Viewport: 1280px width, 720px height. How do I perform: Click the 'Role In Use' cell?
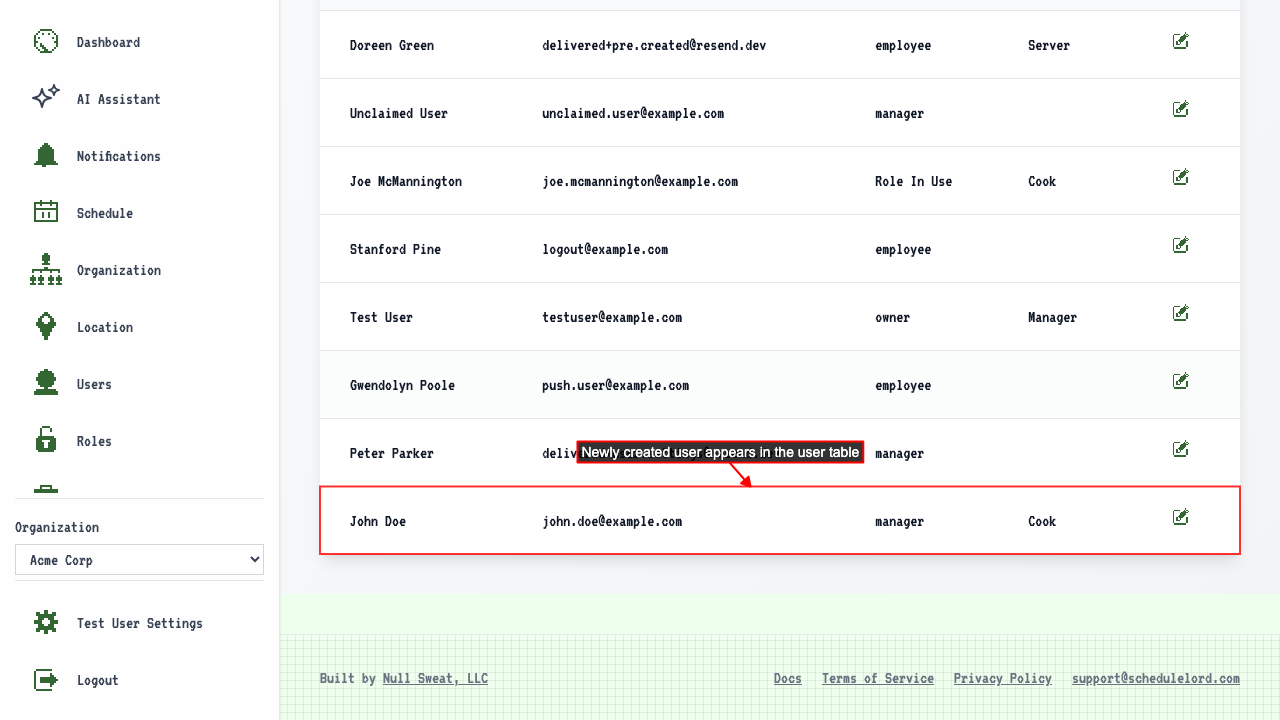(x=913, y=181)
